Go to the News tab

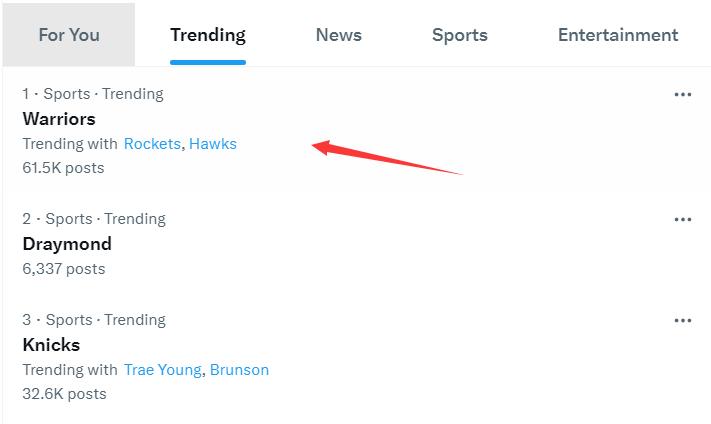point(339,35)
